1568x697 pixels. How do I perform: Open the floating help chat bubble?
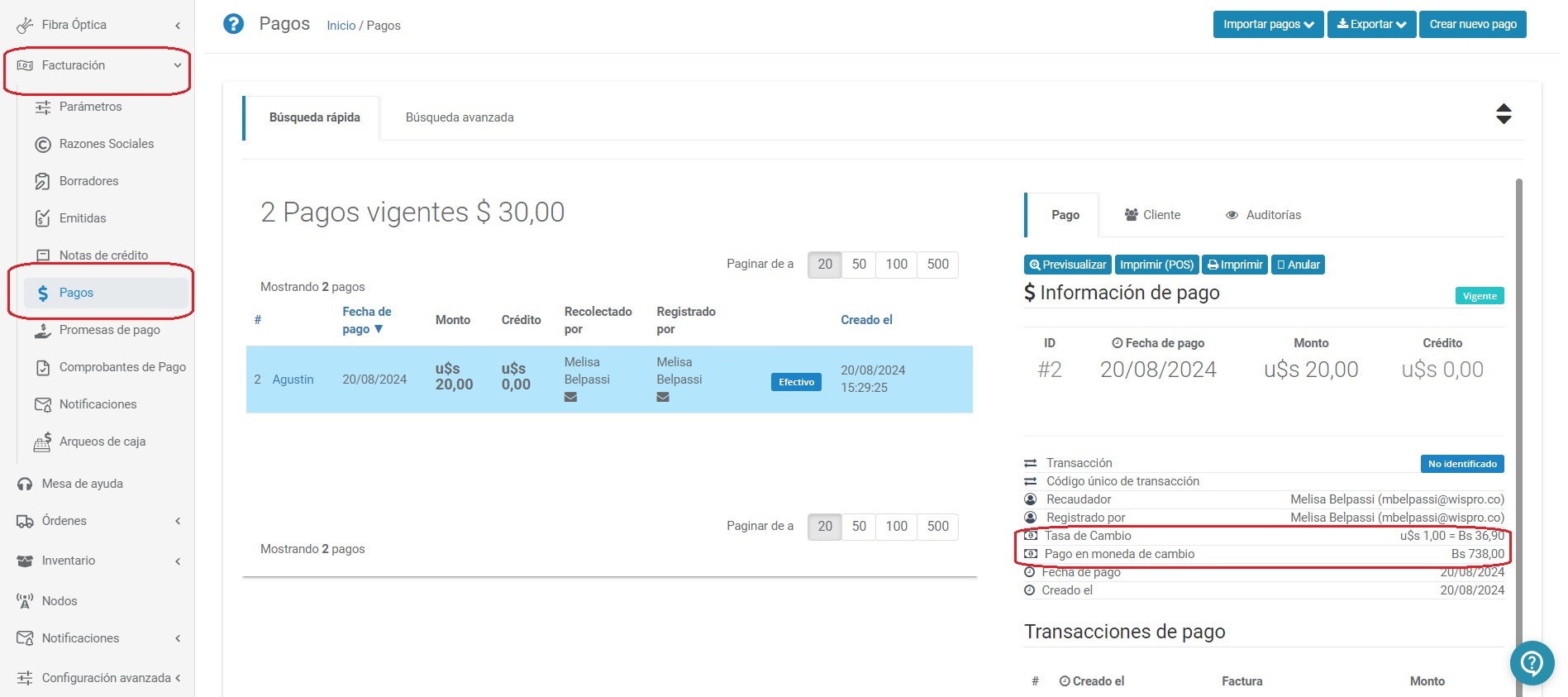click(x=1532, y=663)
